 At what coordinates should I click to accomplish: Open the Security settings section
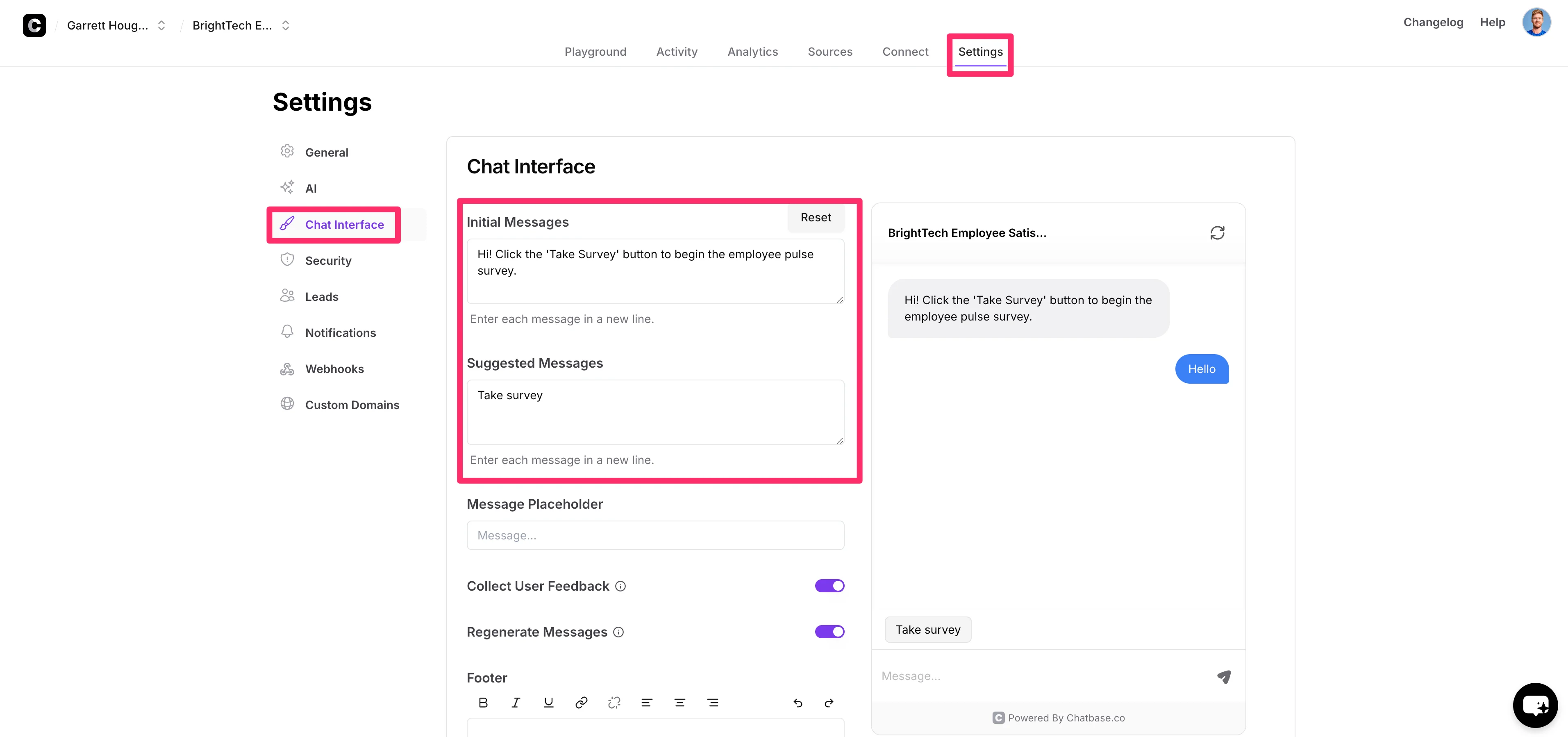click(x=328, y=260)
